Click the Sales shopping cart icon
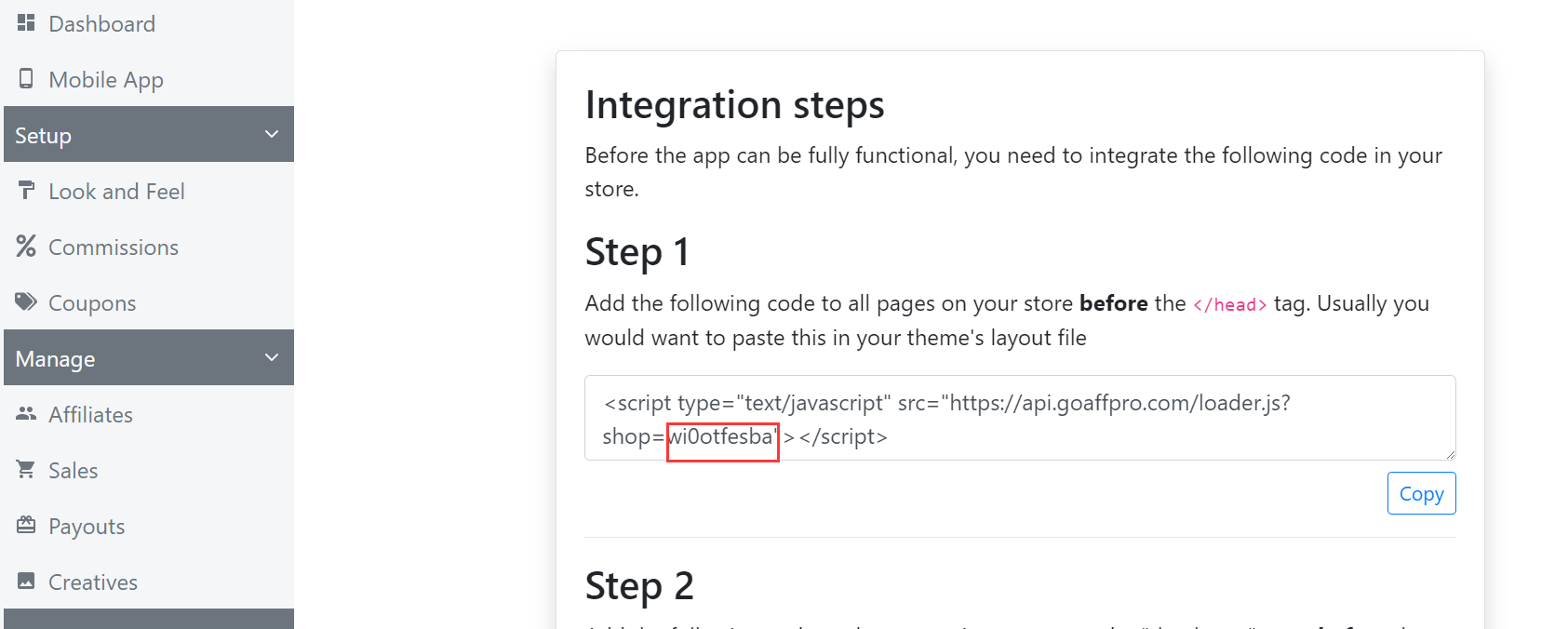Viewport: 1568px width, 629px height. (x=26, y=470)
